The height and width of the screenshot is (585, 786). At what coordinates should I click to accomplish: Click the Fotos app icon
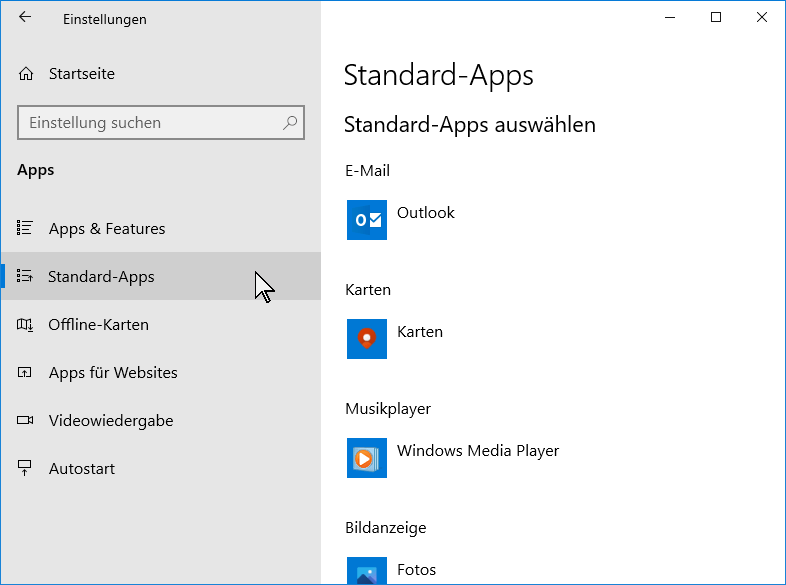367,570
